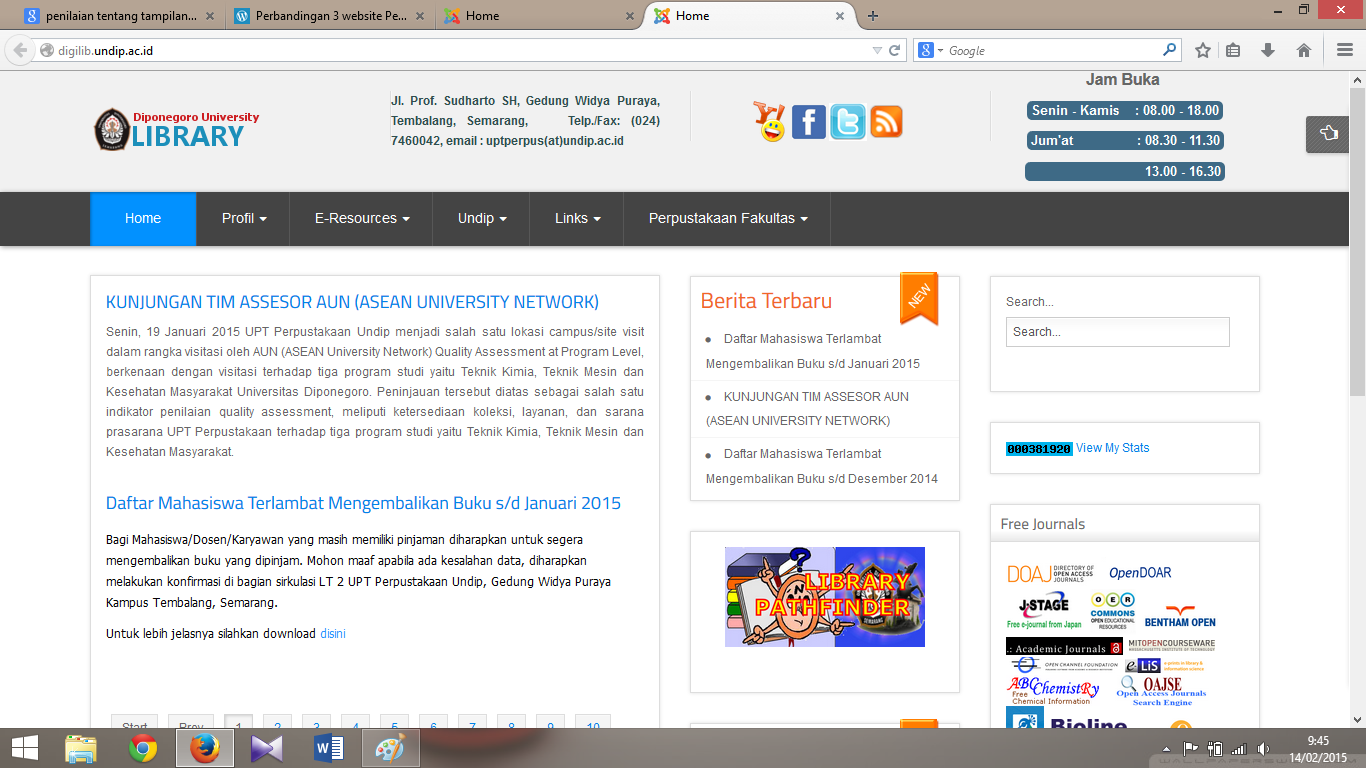Open the Twitter icon

848,122
